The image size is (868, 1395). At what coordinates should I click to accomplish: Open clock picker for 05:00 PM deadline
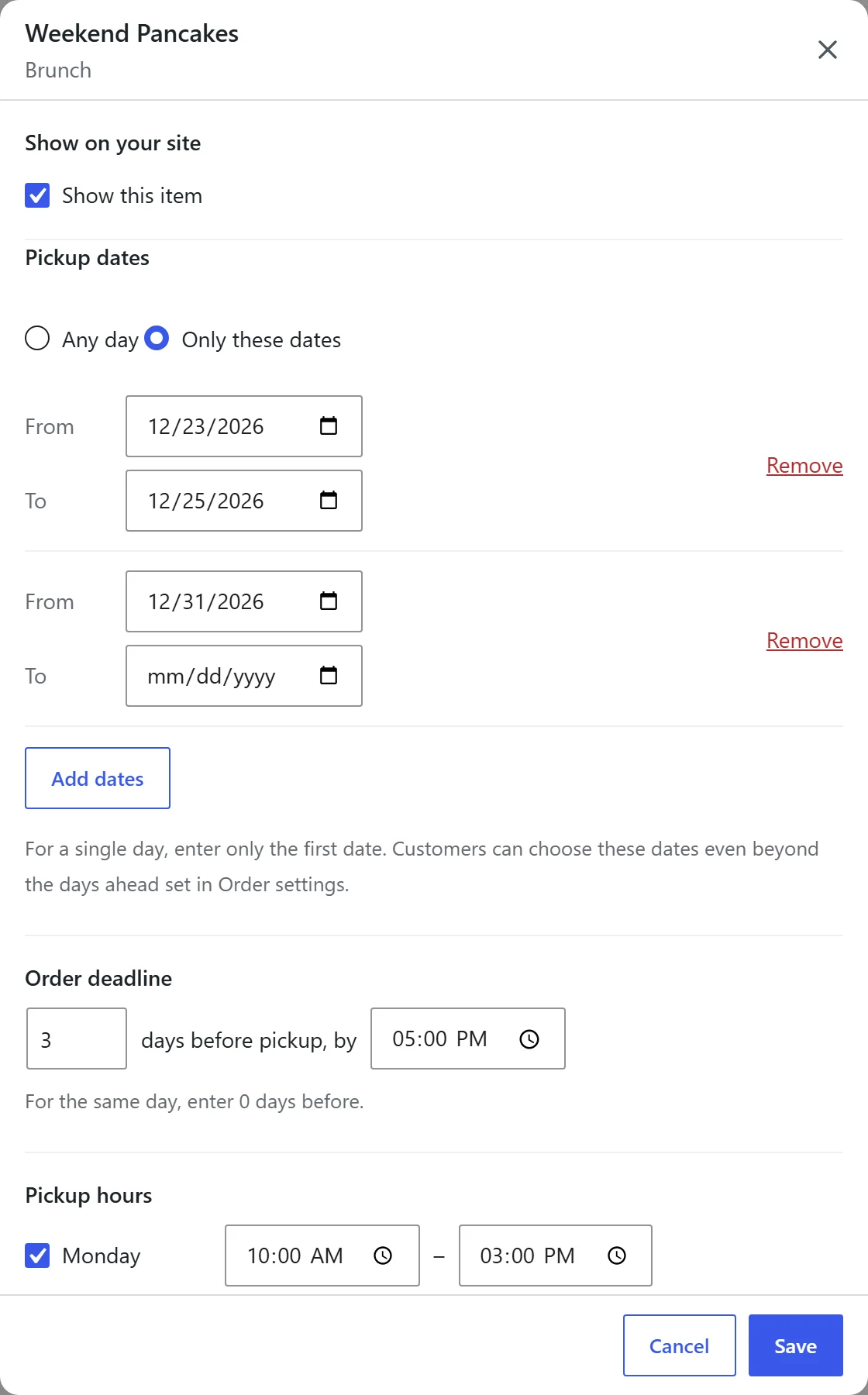[529, 1039]
